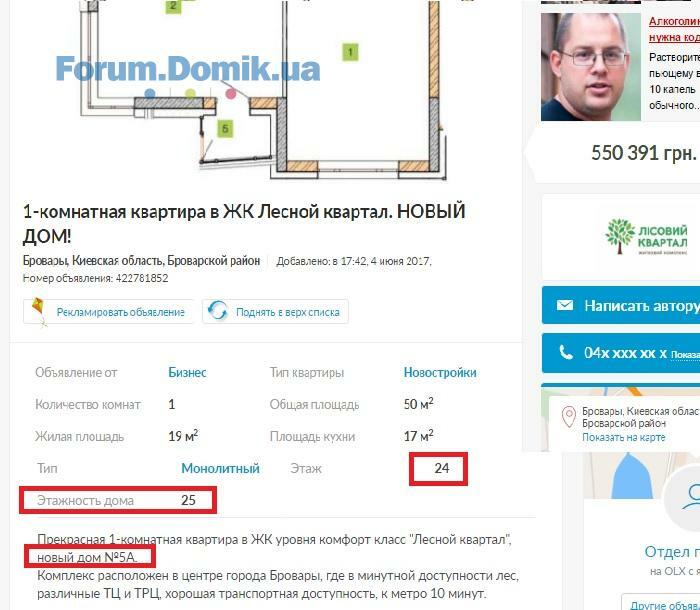700x610 pixels.
Task: Click the map pin location icon
Action: point(569,417)
